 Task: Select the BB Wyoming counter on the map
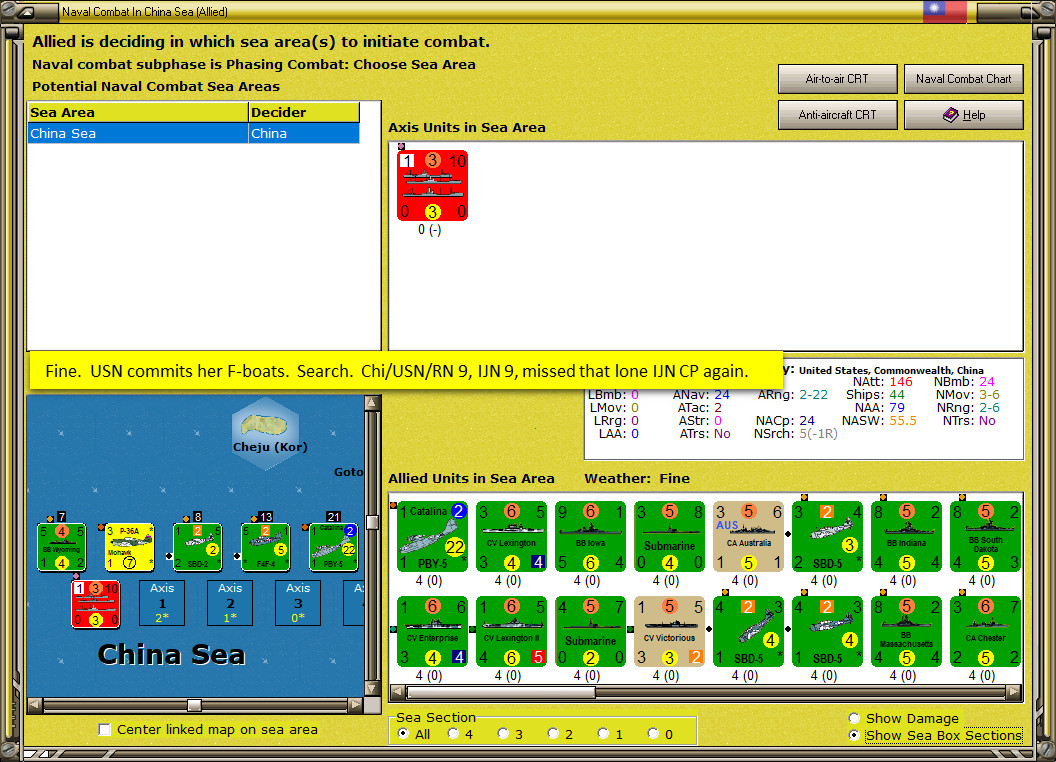click(x=61, y=547)
